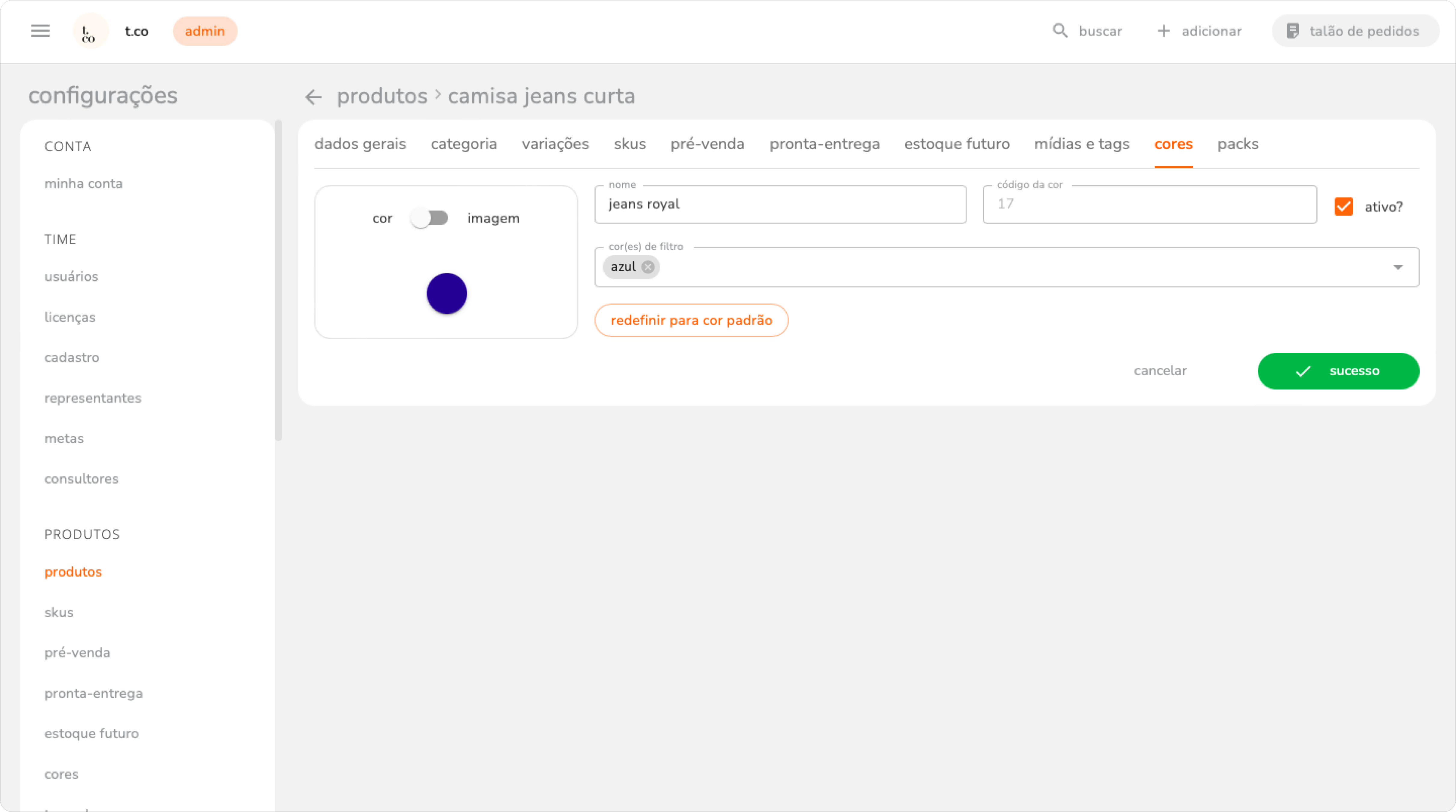
Task: Open representantes in the sidebar
Action: (93, 398)
